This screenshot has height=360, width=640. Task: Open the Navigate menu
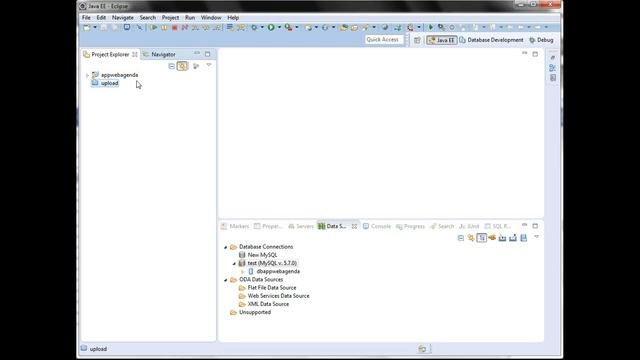[x=122, y=18]
